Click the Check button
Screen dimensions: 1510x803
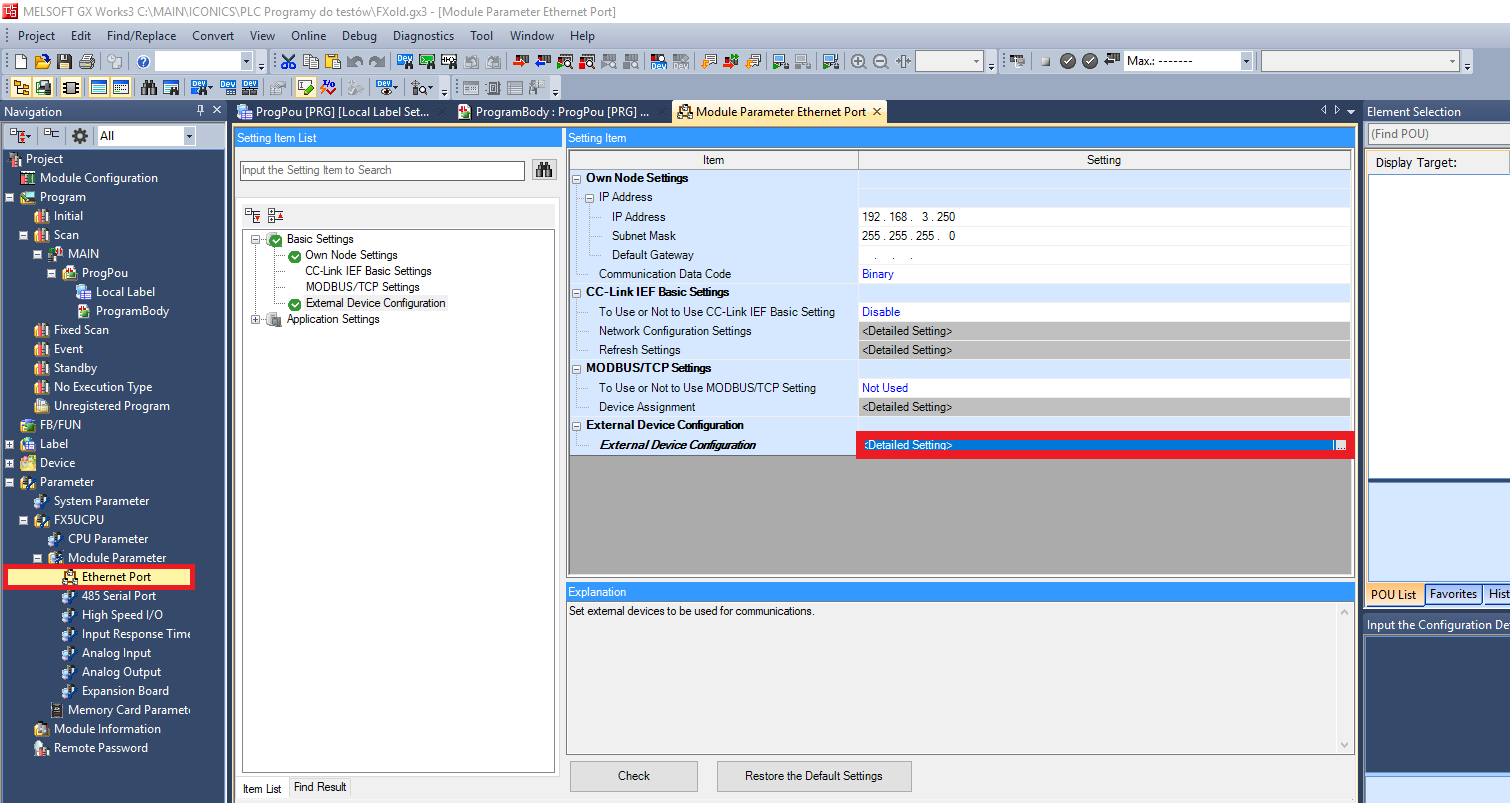pyautogui.click(x=634, y=776)
